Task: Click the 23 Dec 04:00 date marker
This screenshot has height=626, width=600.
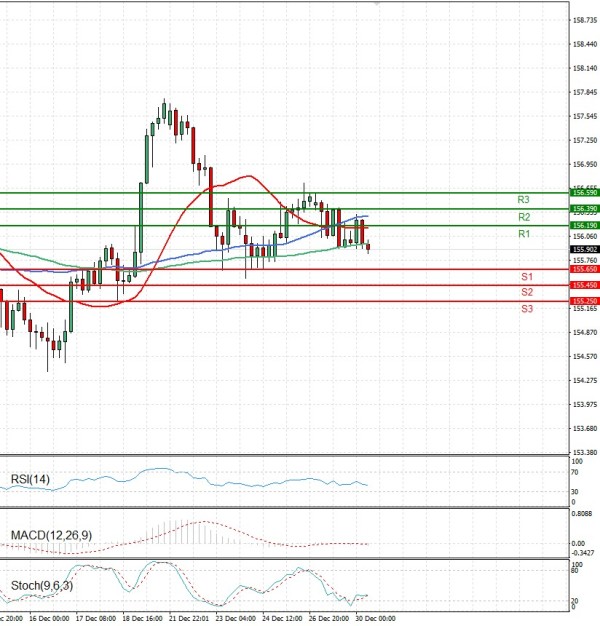Action: (234, 618)
